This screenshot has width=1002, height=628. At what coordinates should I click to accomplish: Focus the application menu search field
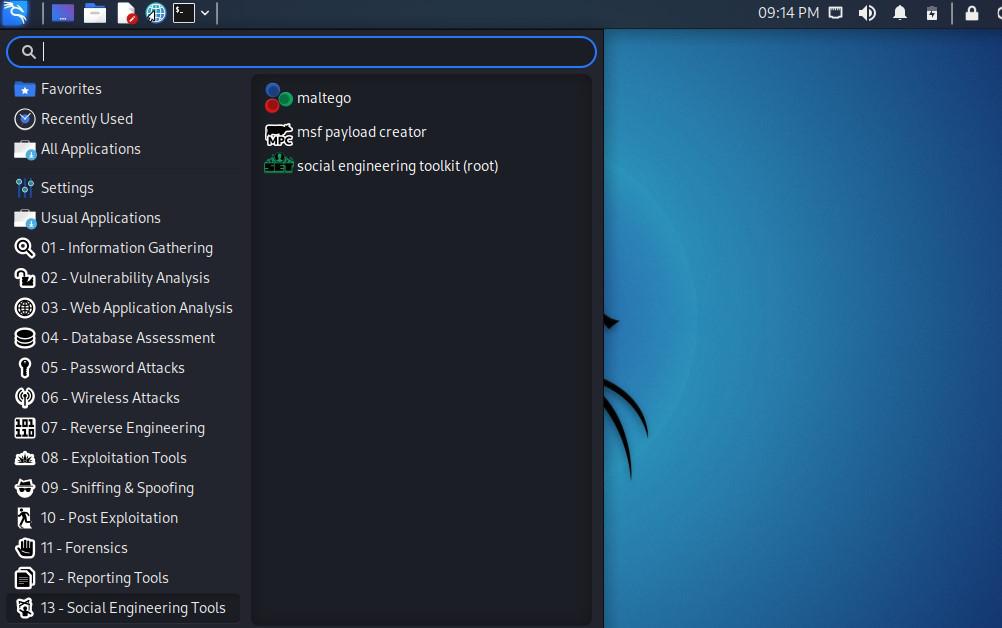[x=302, y=52]
